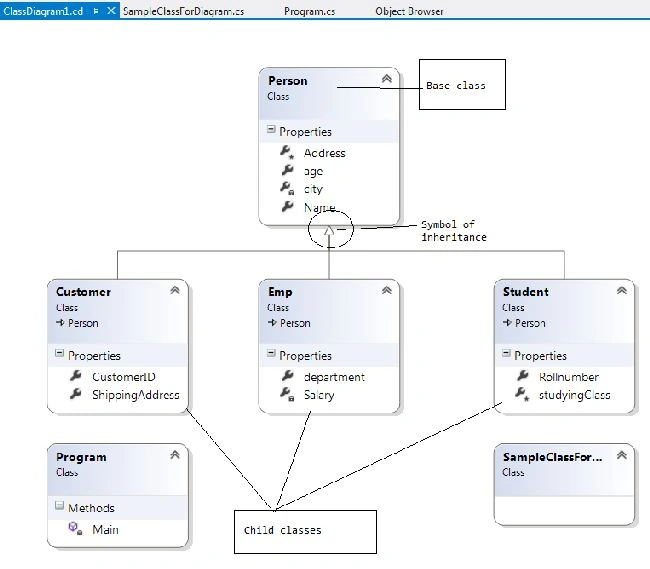Collapse Properties section in Person class
Image resolution: width=650 pixels, height=569 pixels.
coord(271,129)
